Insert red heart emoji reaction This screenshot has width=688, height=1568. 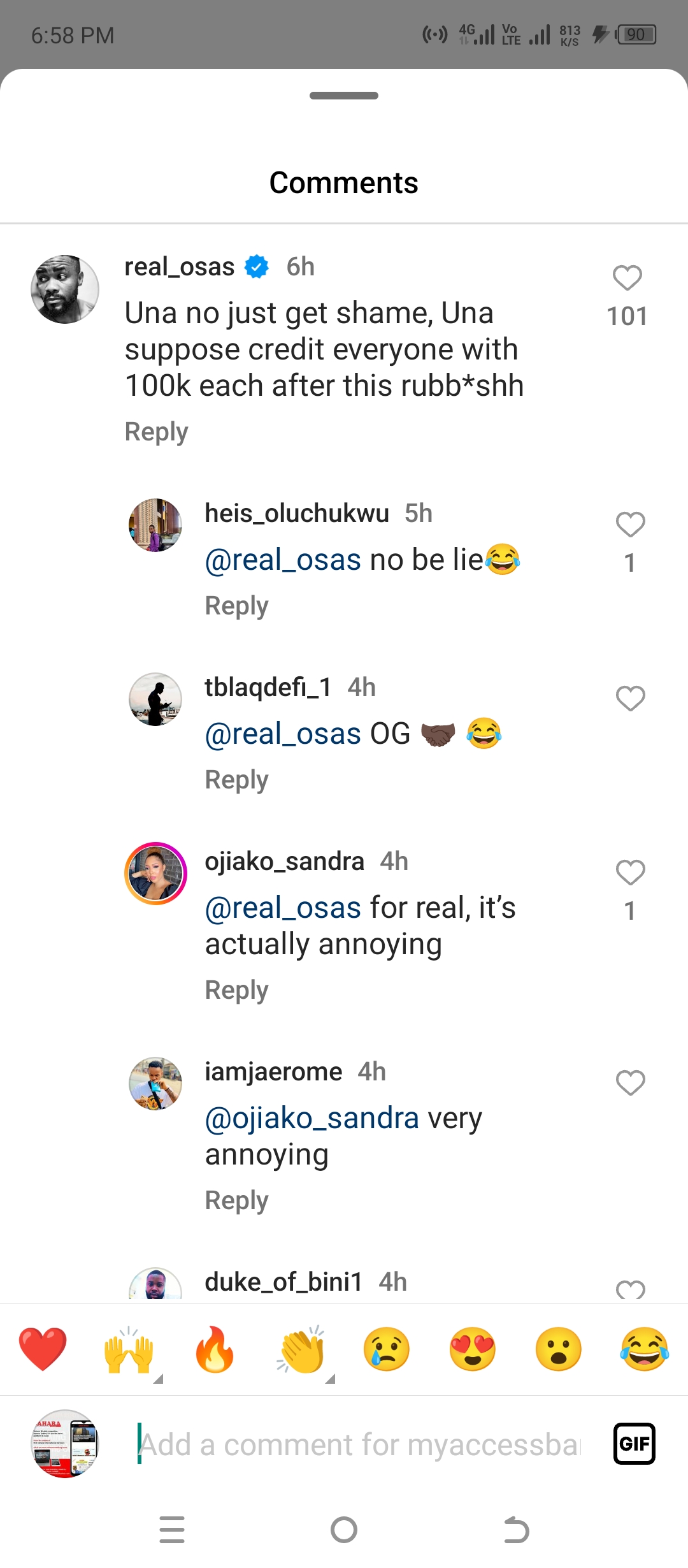43,1349
